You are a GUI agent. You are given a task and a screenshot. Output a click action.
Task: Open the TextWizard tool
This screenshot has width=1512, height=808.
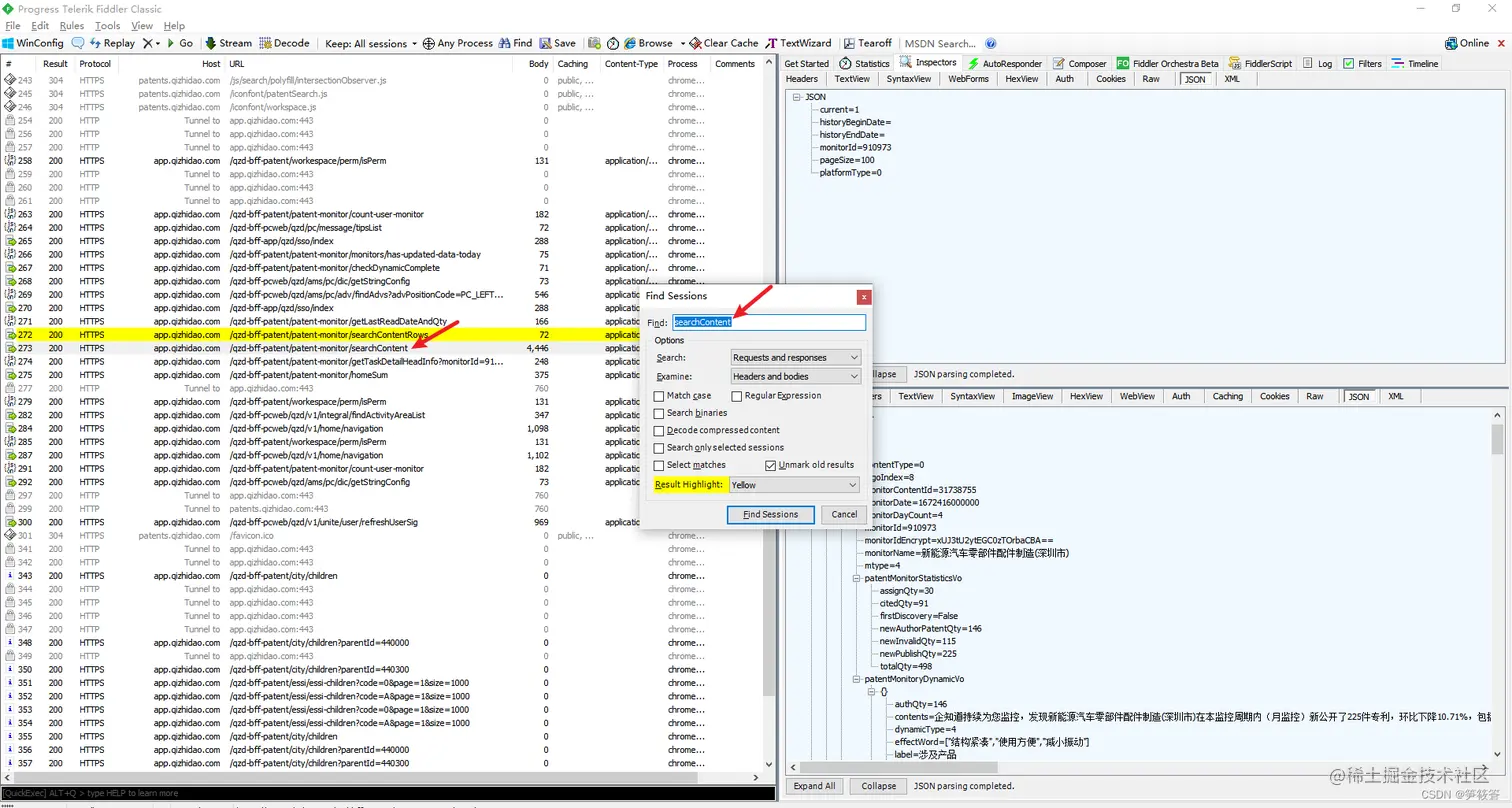point(798,43)
